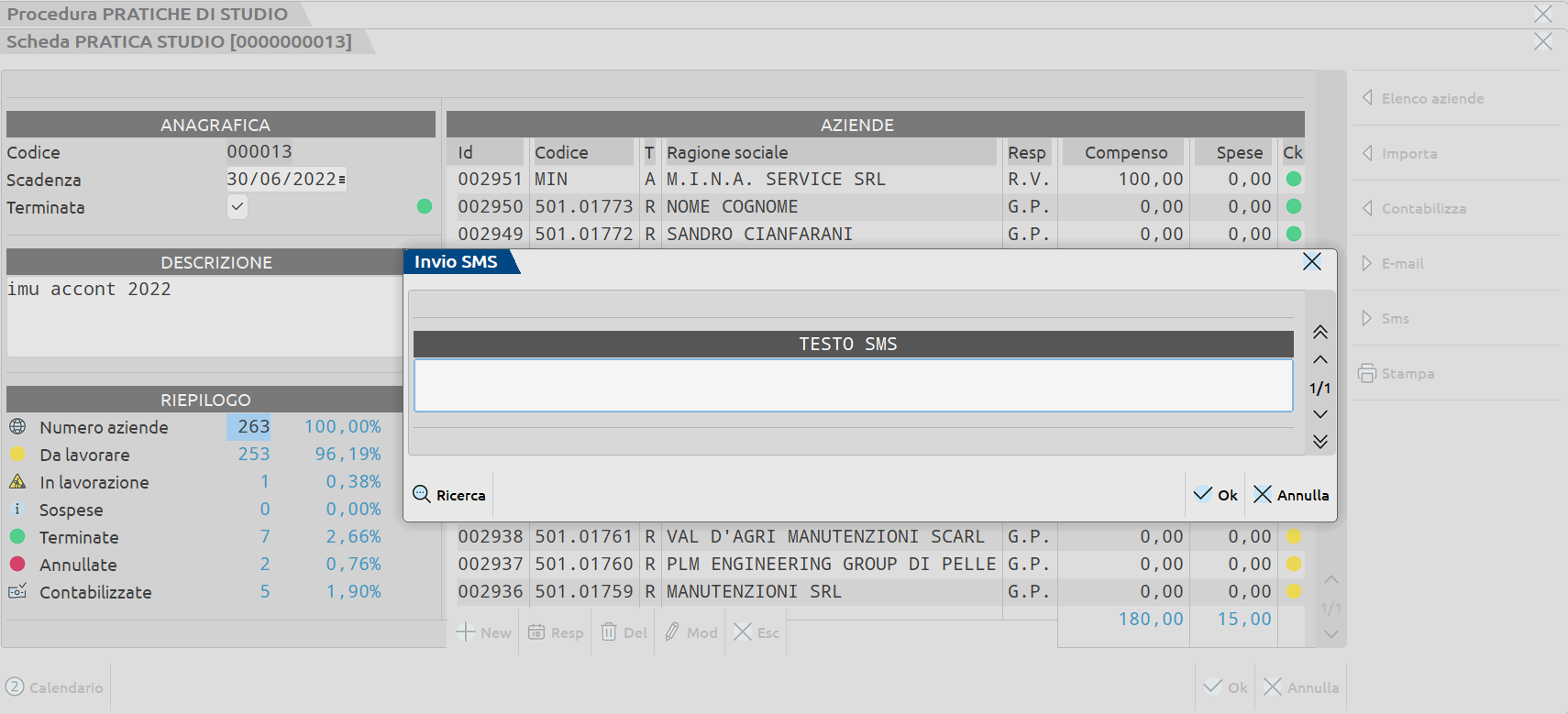Viewport: 1568px width, 714px height.
Task: Click the Ricerca magnifier icon
Action: [x=422, y=494]
